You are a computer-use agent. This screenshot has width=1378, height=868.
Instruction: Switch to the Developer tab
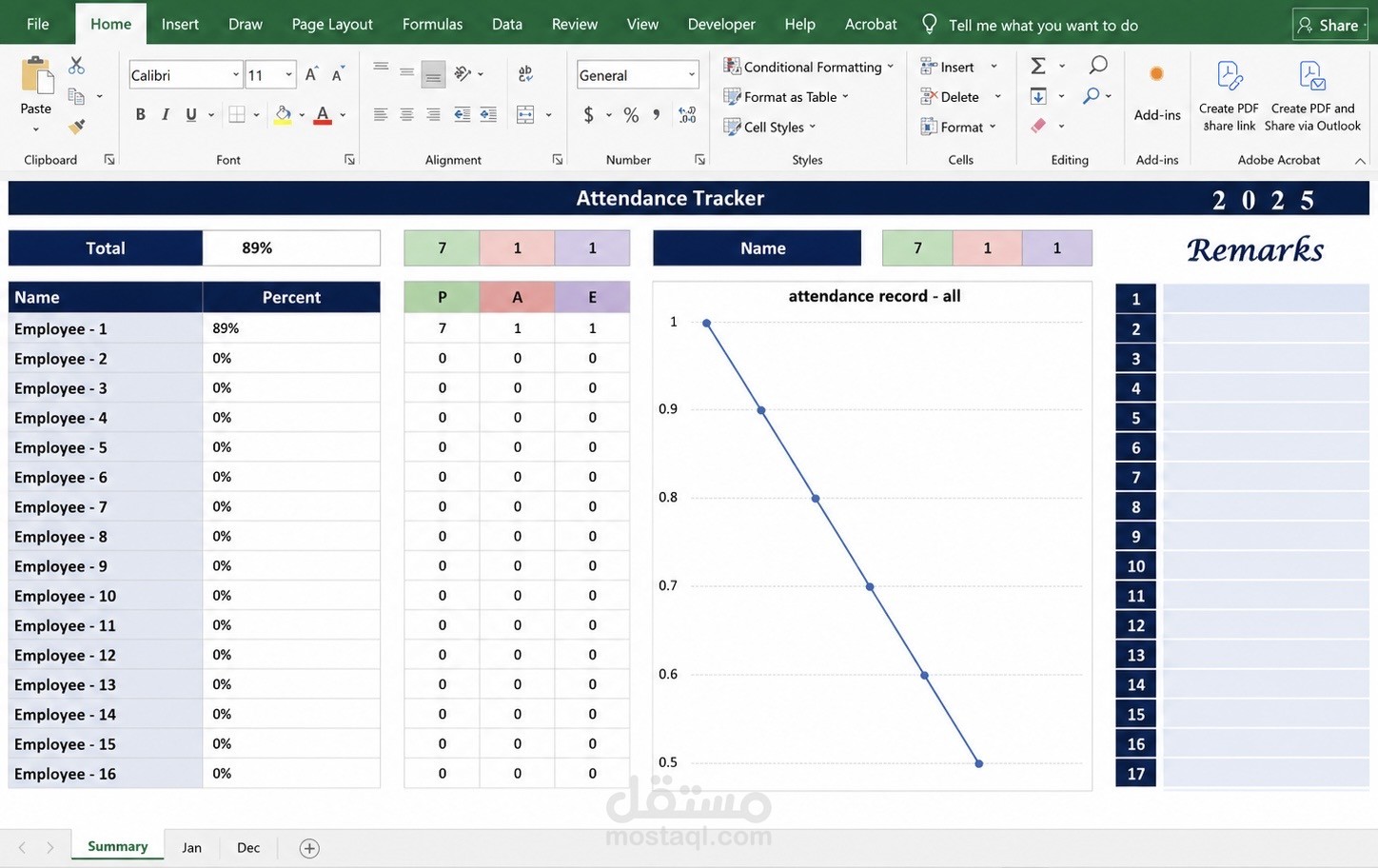click(721, 24)
